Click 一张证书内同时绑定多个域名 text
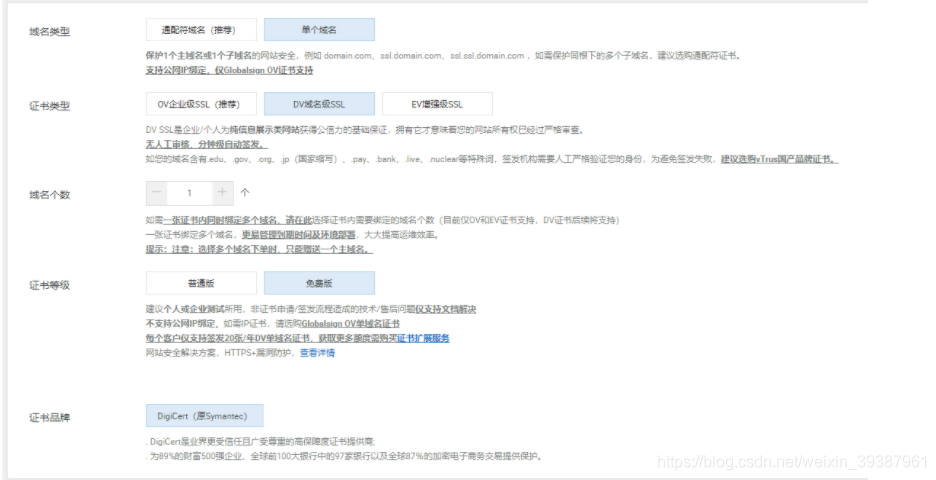This screenshot has height=480, width=936. [x=220, y=220]
